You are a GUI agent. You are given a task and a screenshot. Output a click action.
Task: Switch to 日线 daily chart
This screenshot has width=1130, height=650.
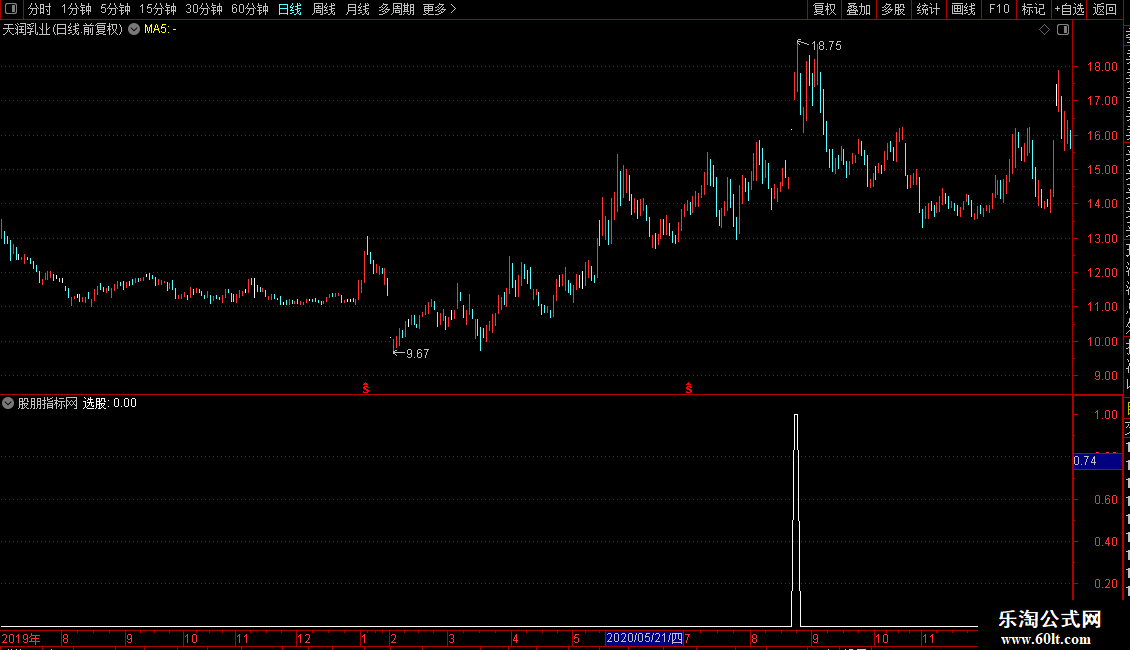pos(290,9)
